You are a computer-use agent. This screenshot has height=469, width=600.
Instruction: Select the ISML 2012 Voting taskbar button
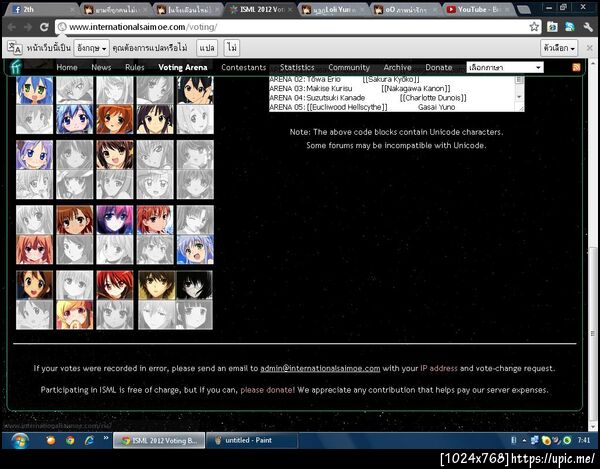click(x=159, y=440)
